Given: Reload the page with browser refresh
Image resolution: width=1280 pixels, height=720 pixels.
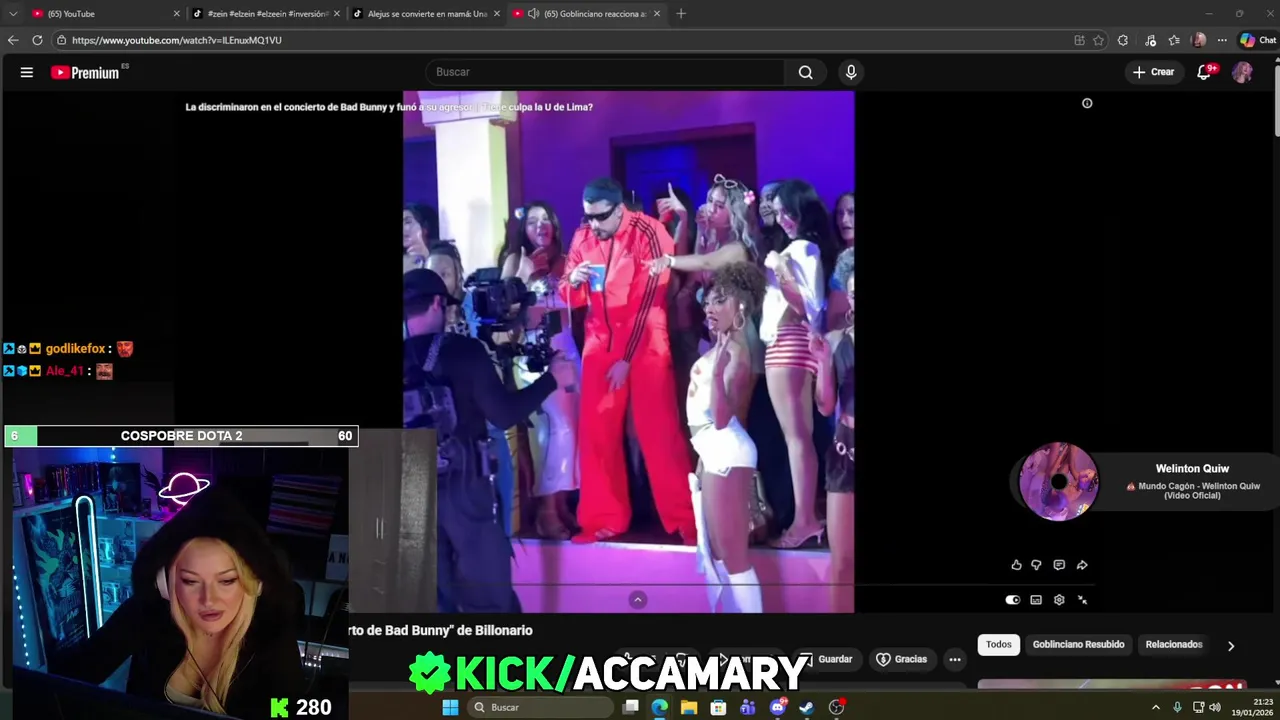Looking at the screenshot, I should tap(37, 40).
